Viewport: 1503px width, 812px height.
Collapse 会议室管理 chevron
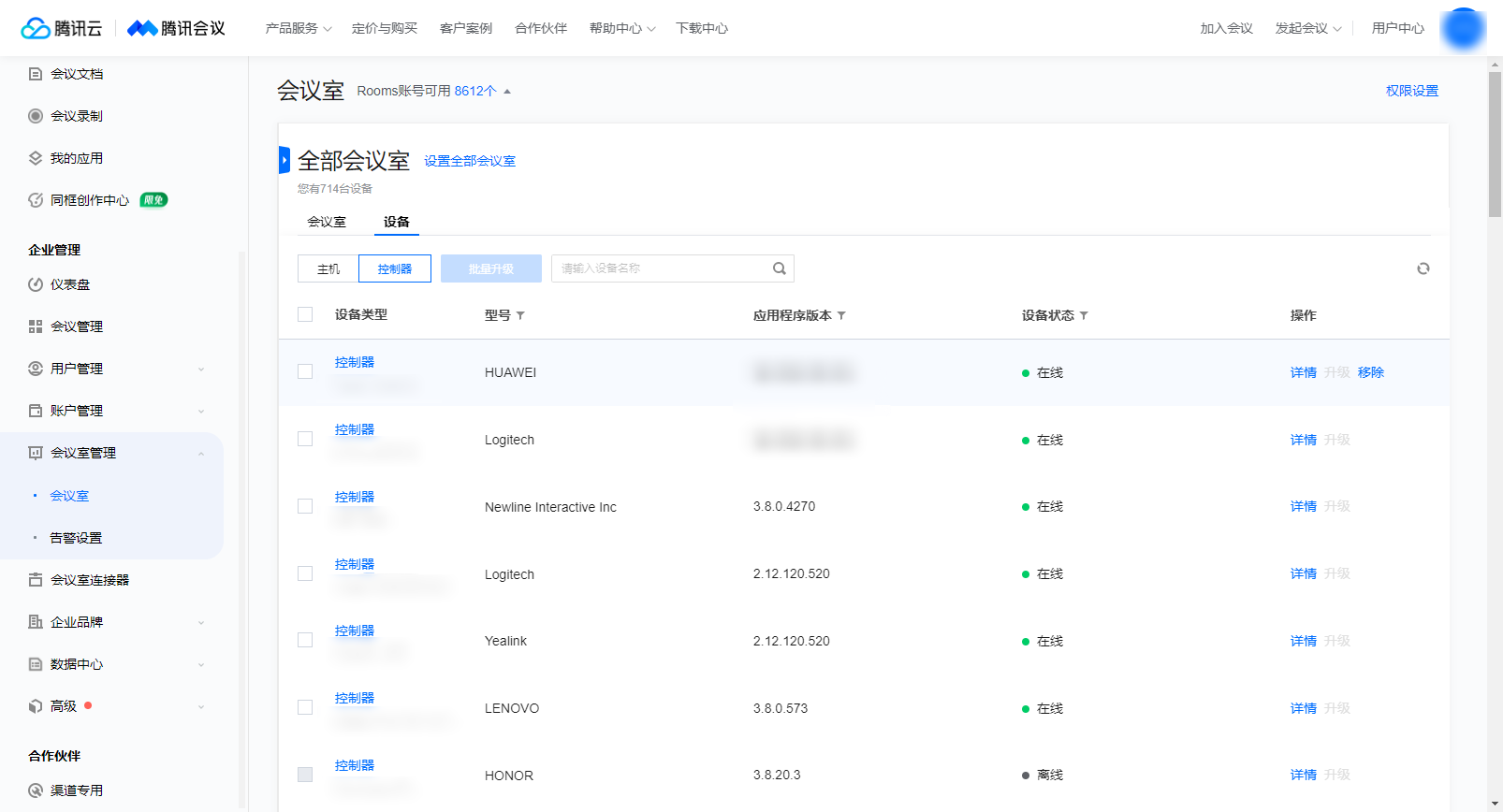click(x=201, y=454)
